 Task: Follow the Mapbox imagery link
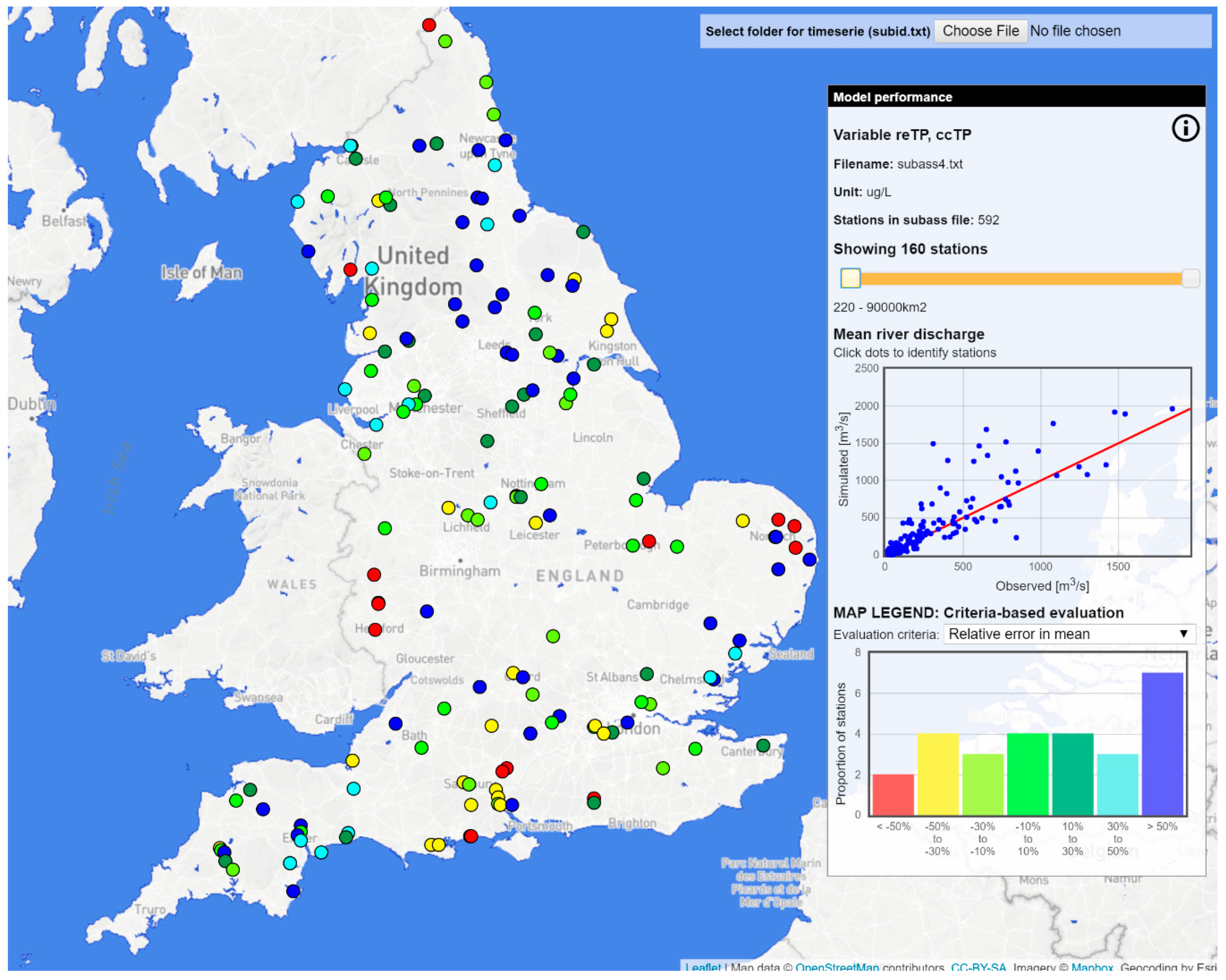coord(1092,967)
